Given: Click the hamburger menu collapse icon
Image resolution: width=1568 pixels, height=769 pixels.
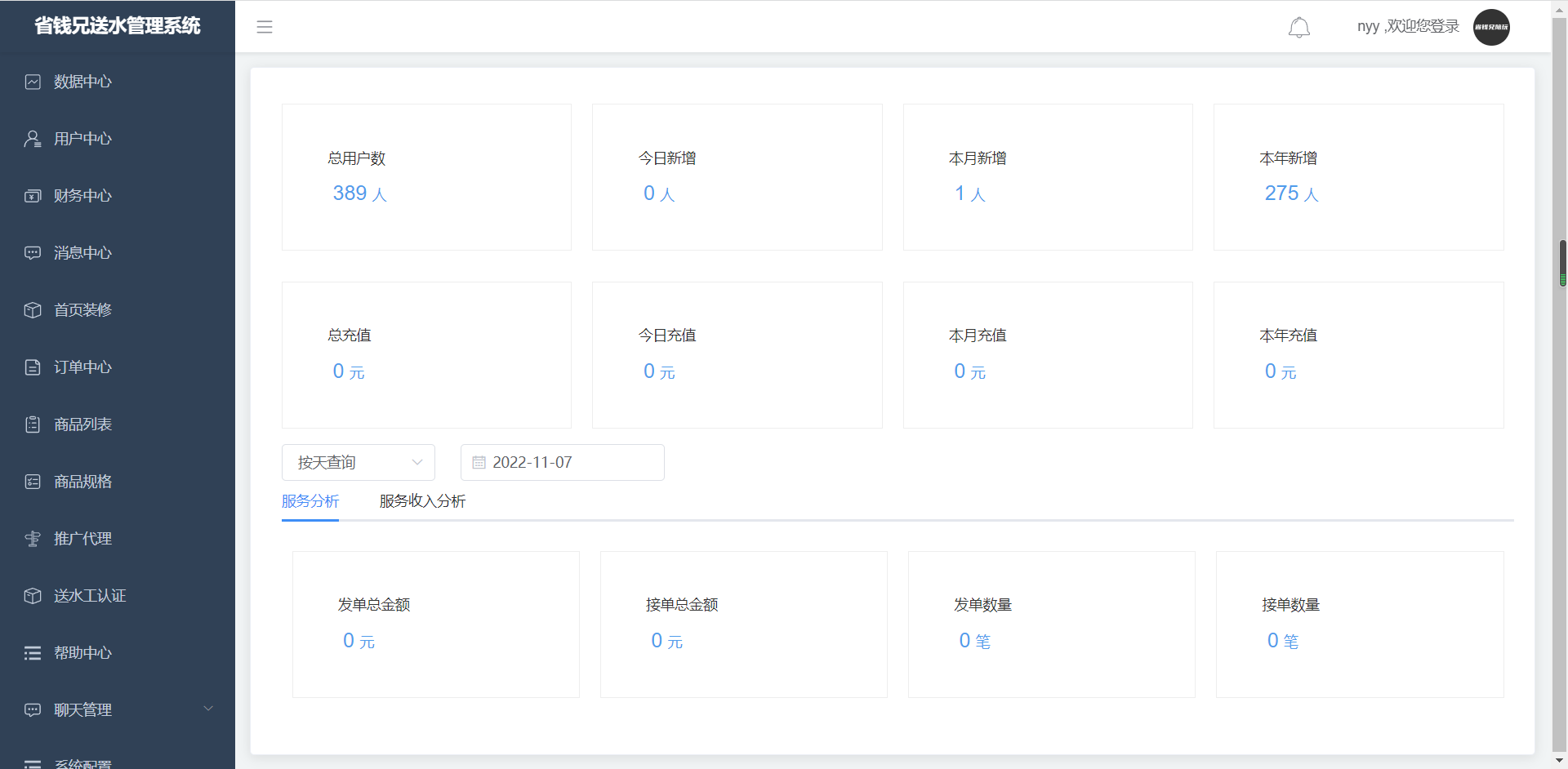Looking at the screenshot, I should (265, 27).
